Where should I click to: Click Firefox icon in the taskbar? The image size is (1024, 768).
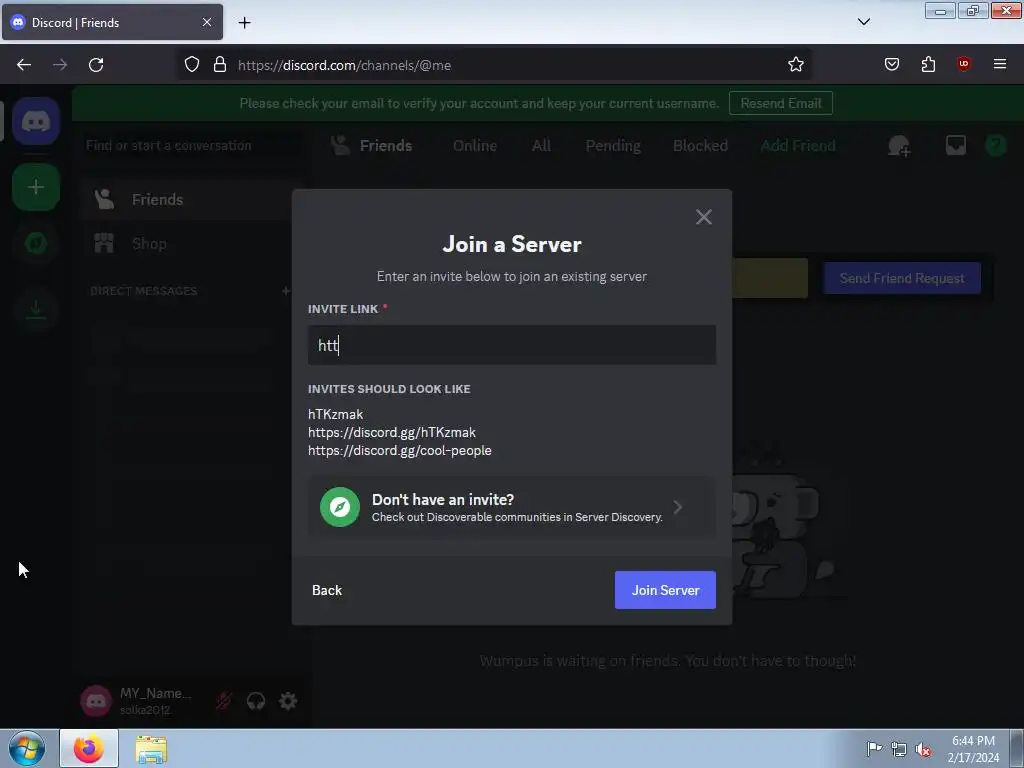[89, 749]
